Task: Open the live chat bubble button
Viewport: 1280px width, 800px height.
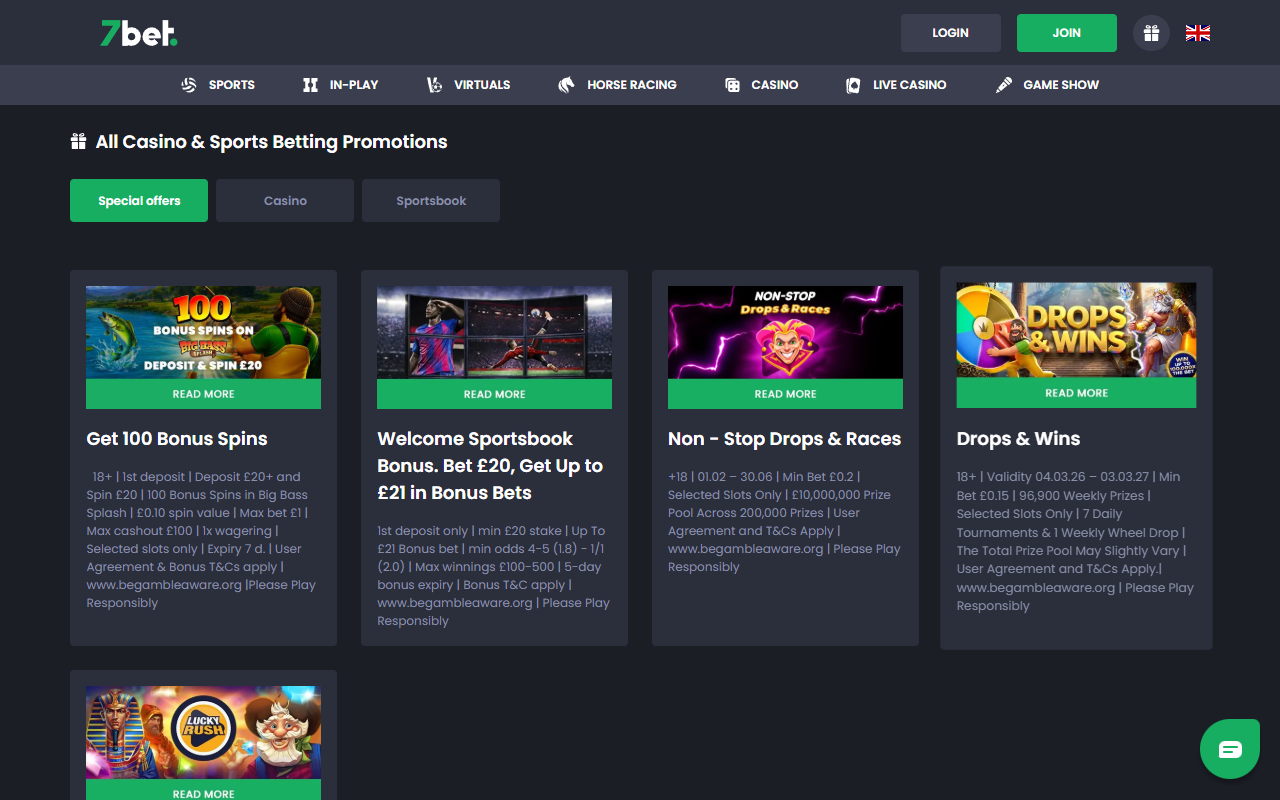Action: coord(1230,749)
